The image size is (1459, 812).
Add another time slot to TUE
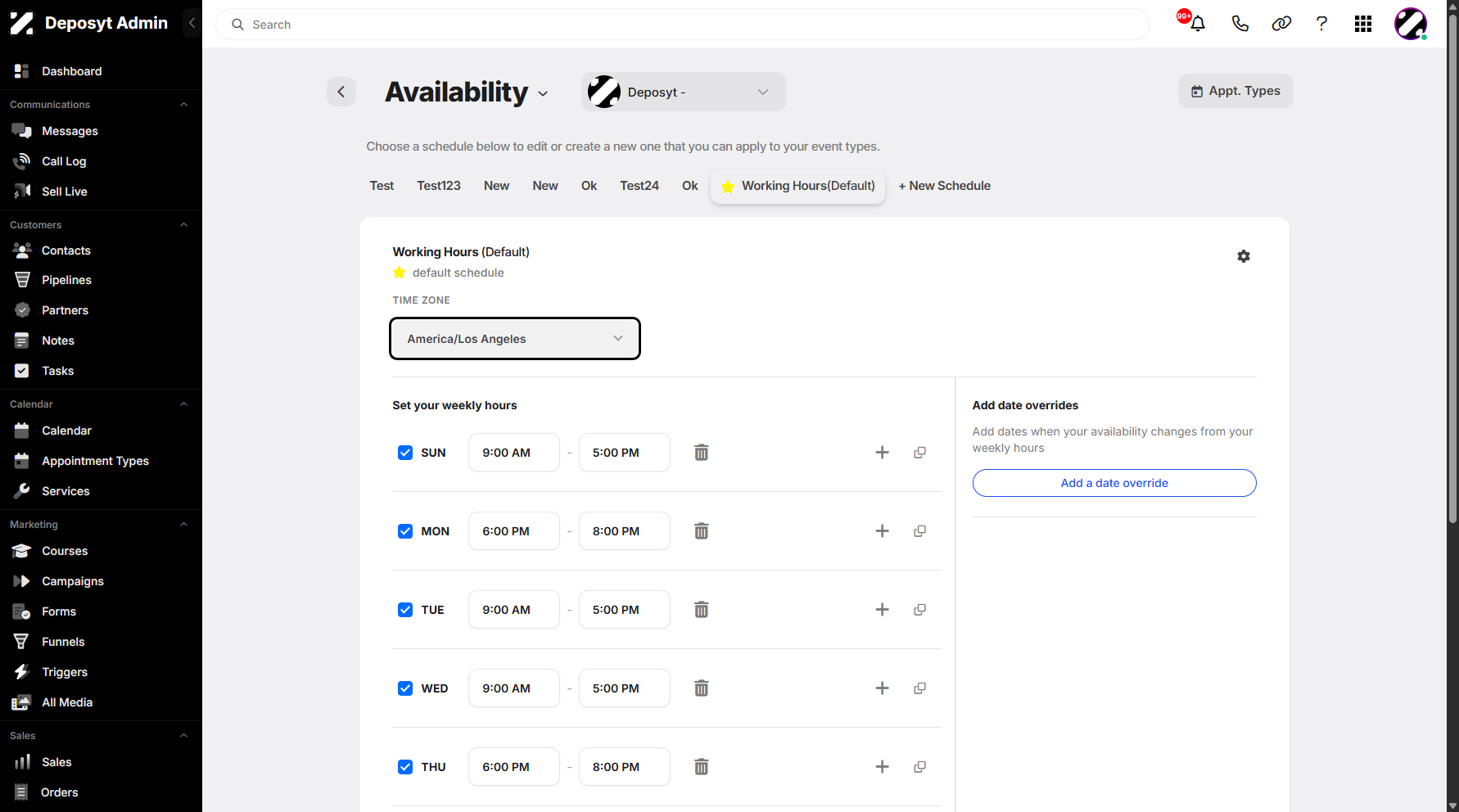pyautogui.click(x=882, y=610)
